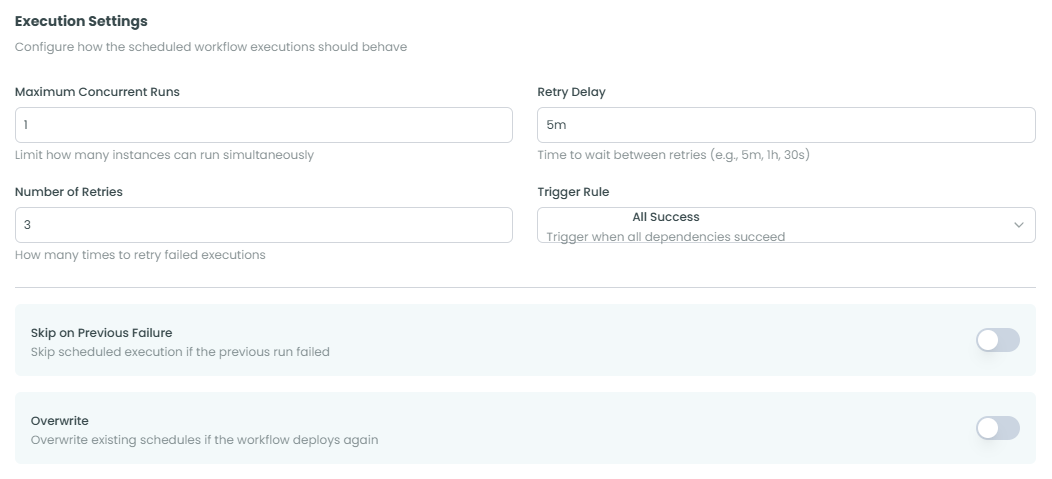Image resolution: width=1052 pixels, height=479 pixels.
Task: Toggle the Overwrite switch on
Action: click(997, 428)
